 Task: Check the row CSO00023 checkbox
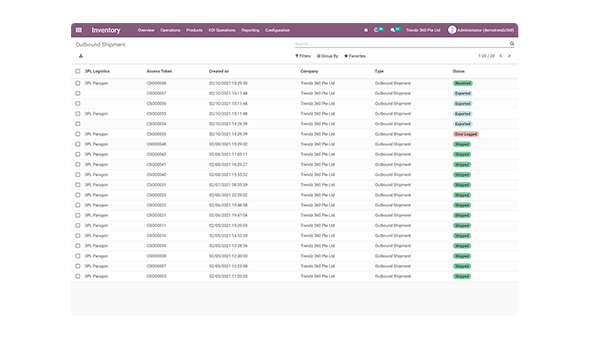click(78, 195)
